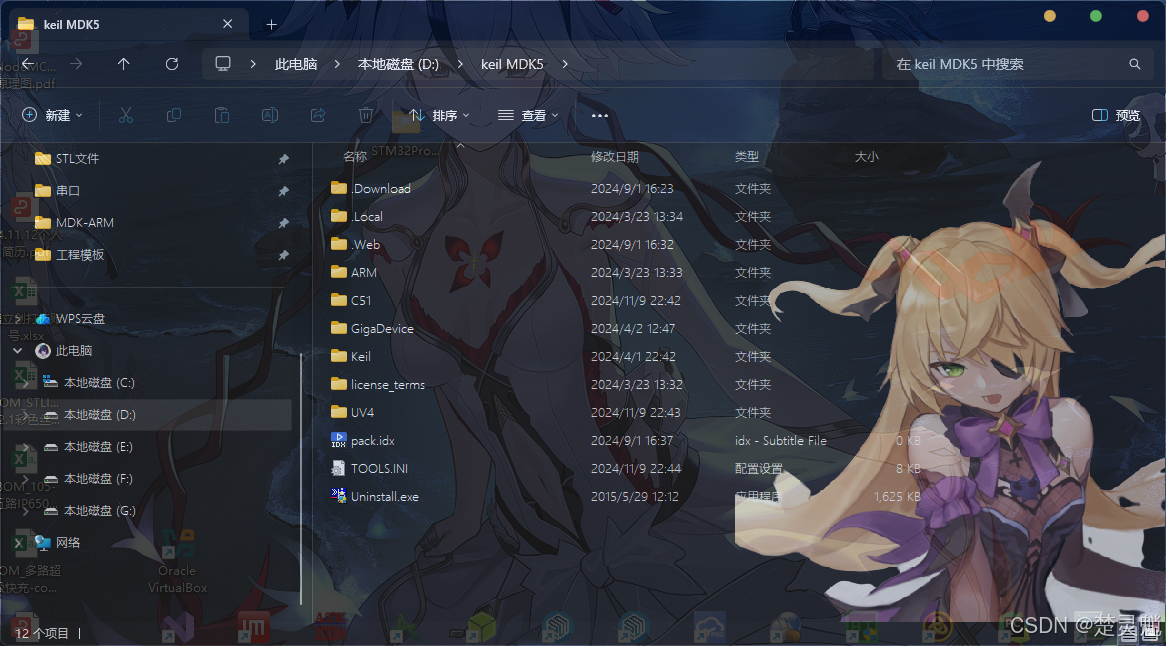Click the 12 个项目 status bar text
Viewport: 1166px width, 646px height.
pos(42,633)
